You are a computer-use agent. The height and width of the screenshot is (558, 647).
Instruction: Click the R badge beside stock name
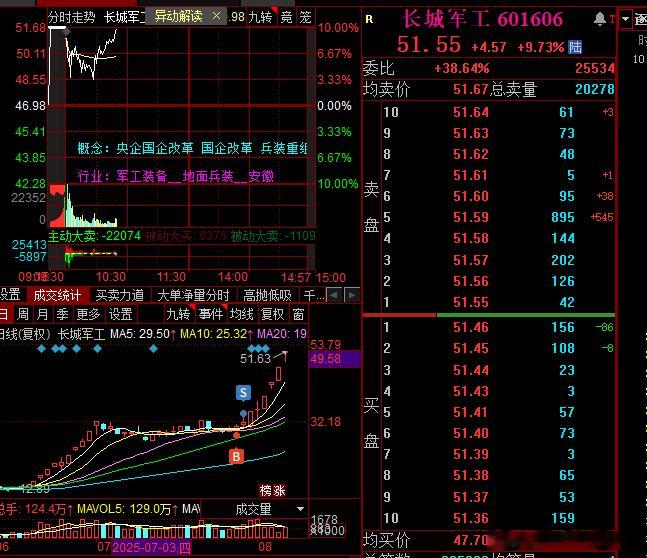click(369, 19)
